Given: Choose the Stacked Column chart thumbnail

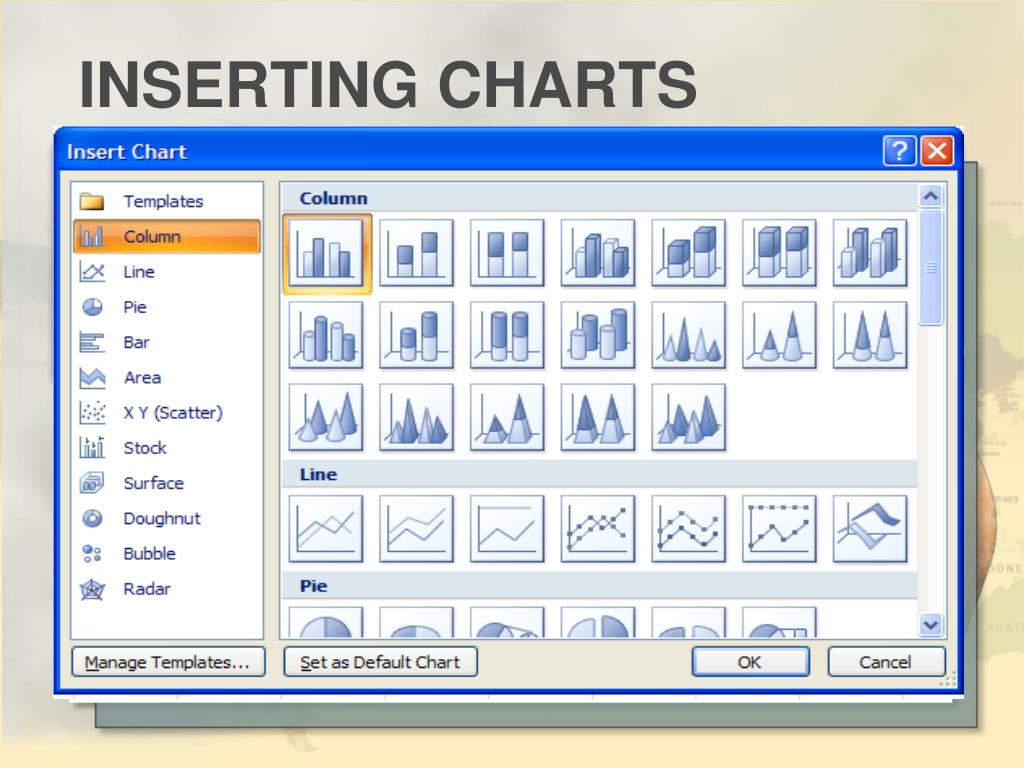Looking at the screenshot, I should click(417, 253).
